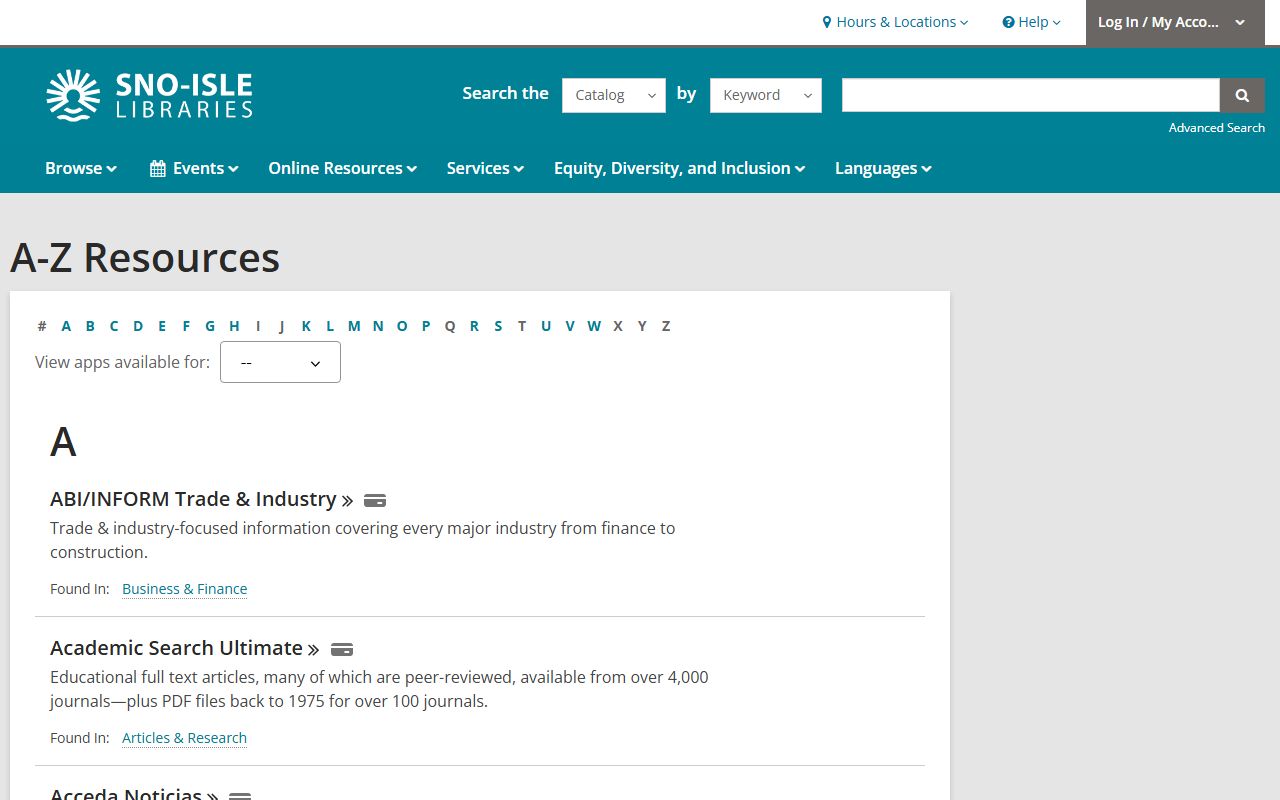
Task: Open the View apps available for dropdown
Action: [x=280, y=362]
